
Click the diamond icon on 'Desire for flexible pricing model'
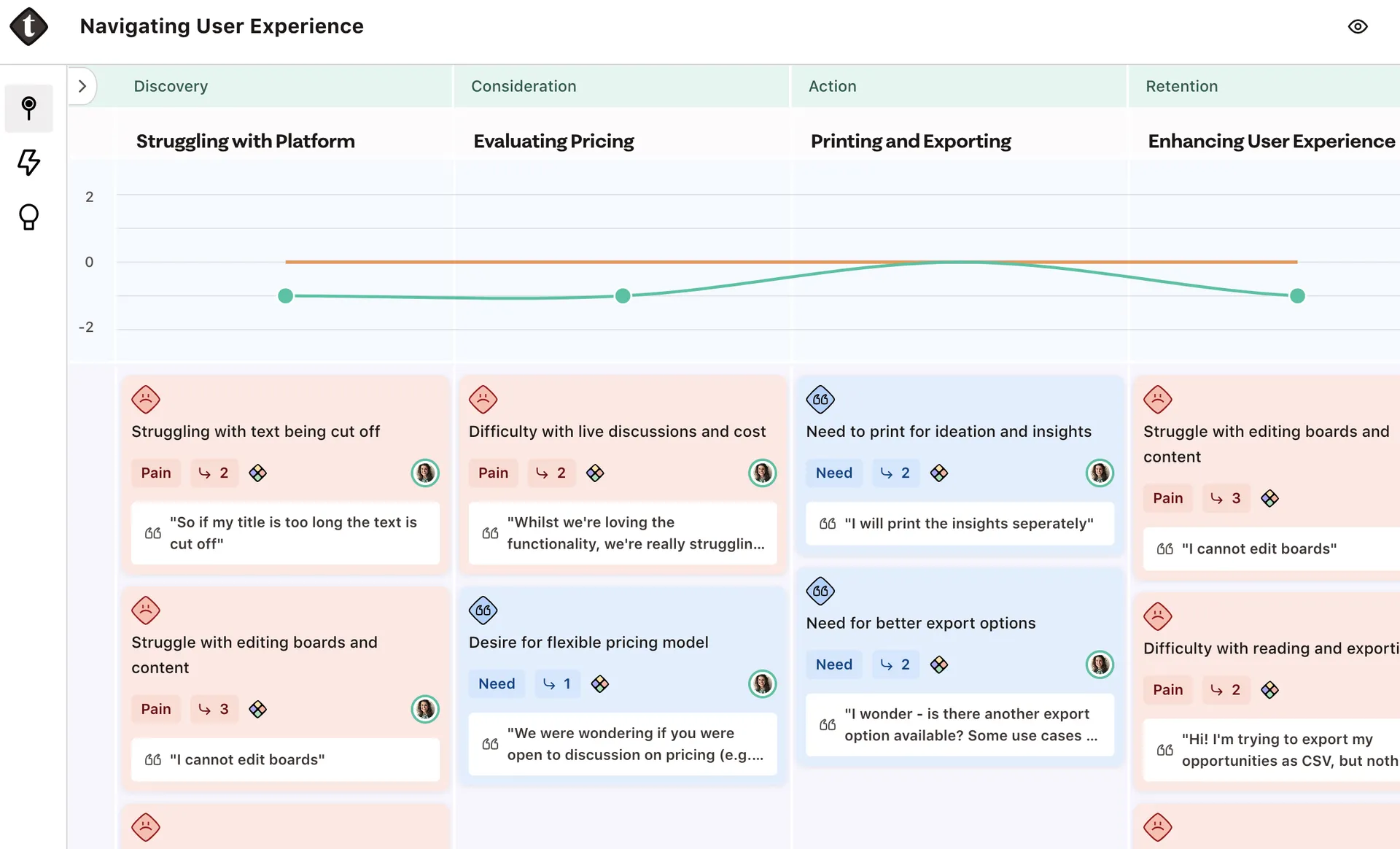click(x=600, y=683)
